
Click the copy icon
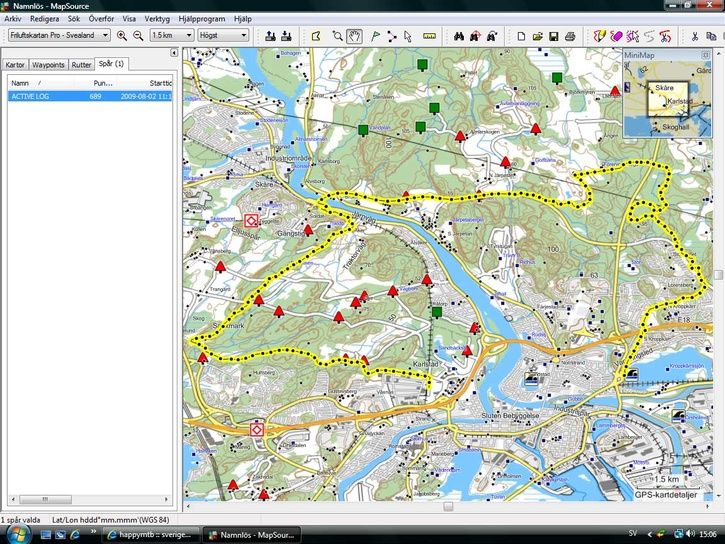(x=711, y=36)
